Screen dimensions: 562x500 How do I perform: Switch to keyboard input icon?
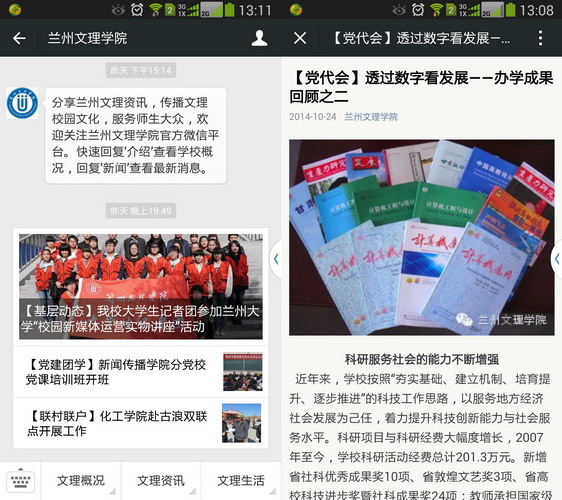click(20, 480)
